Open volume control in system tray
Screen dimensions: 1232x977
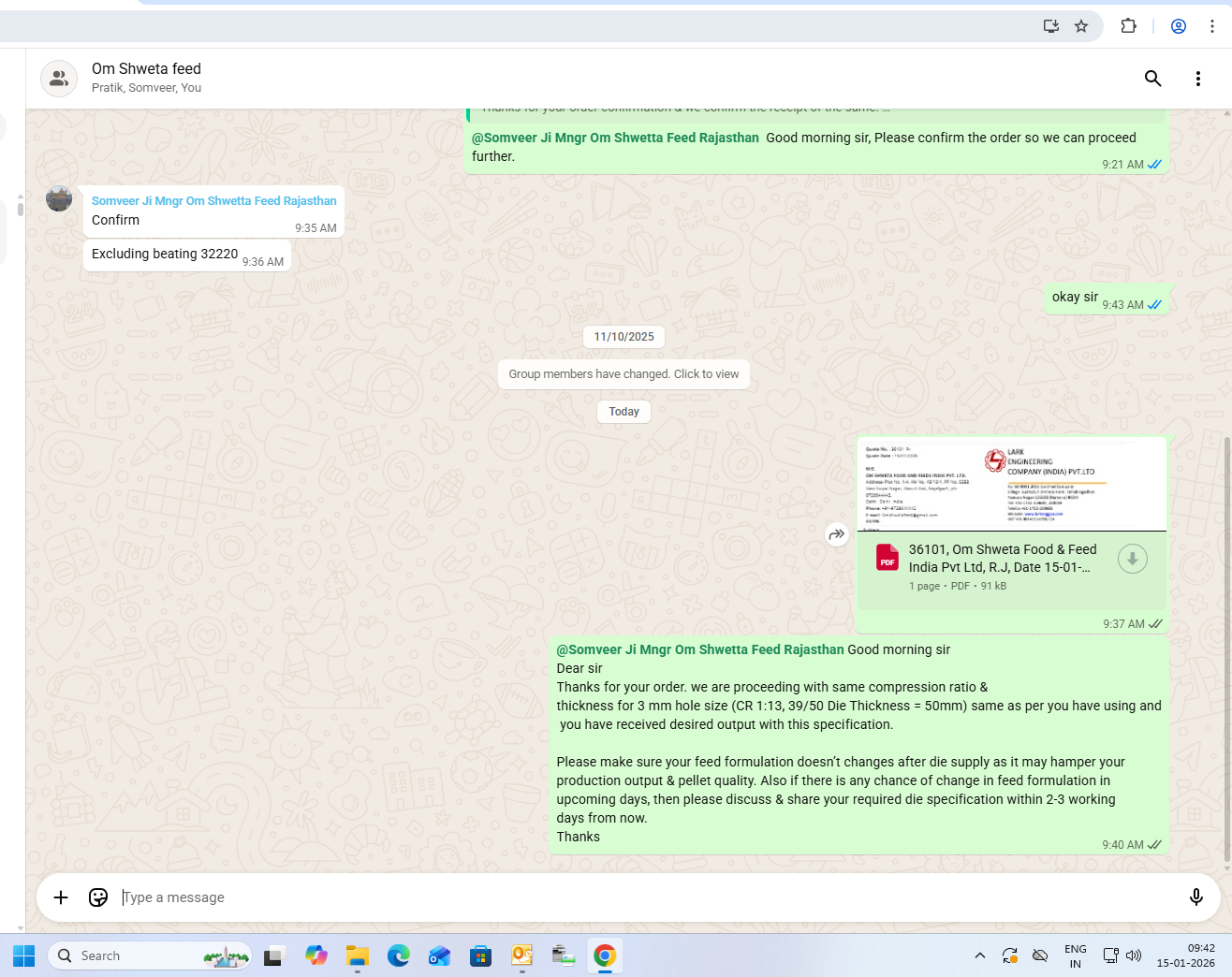[x=1134, y=955]
